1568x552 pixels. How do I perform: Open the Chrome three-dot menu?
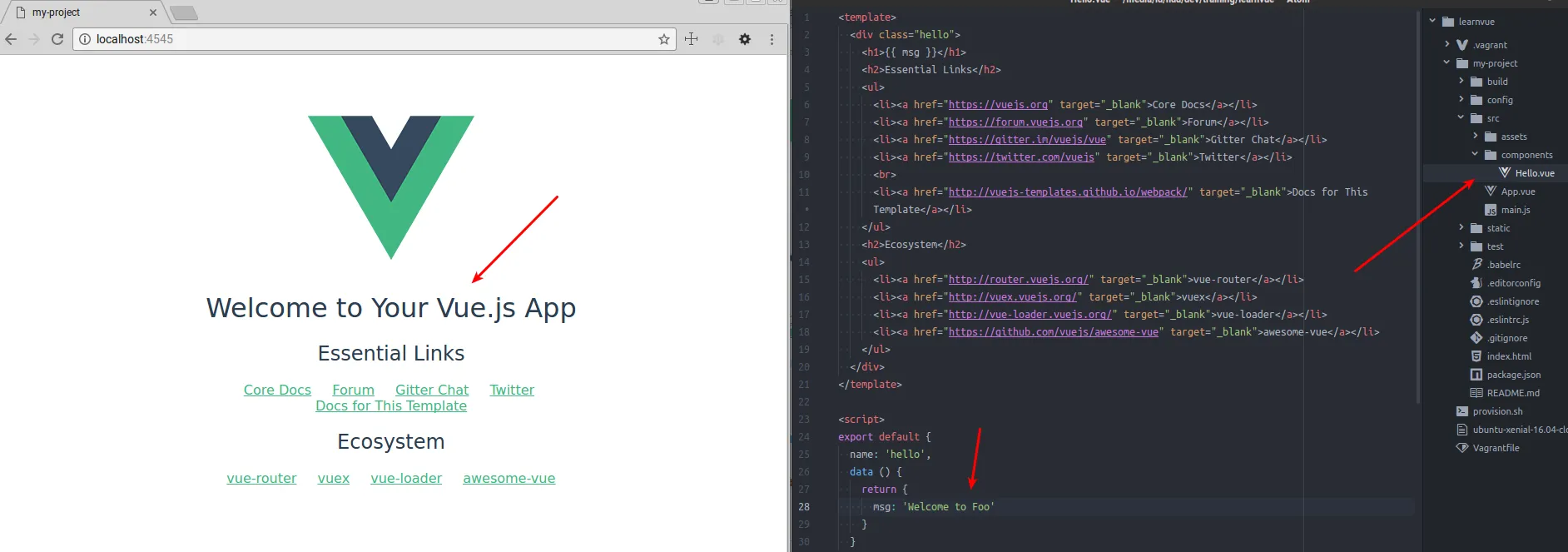[x=772, y=39]
